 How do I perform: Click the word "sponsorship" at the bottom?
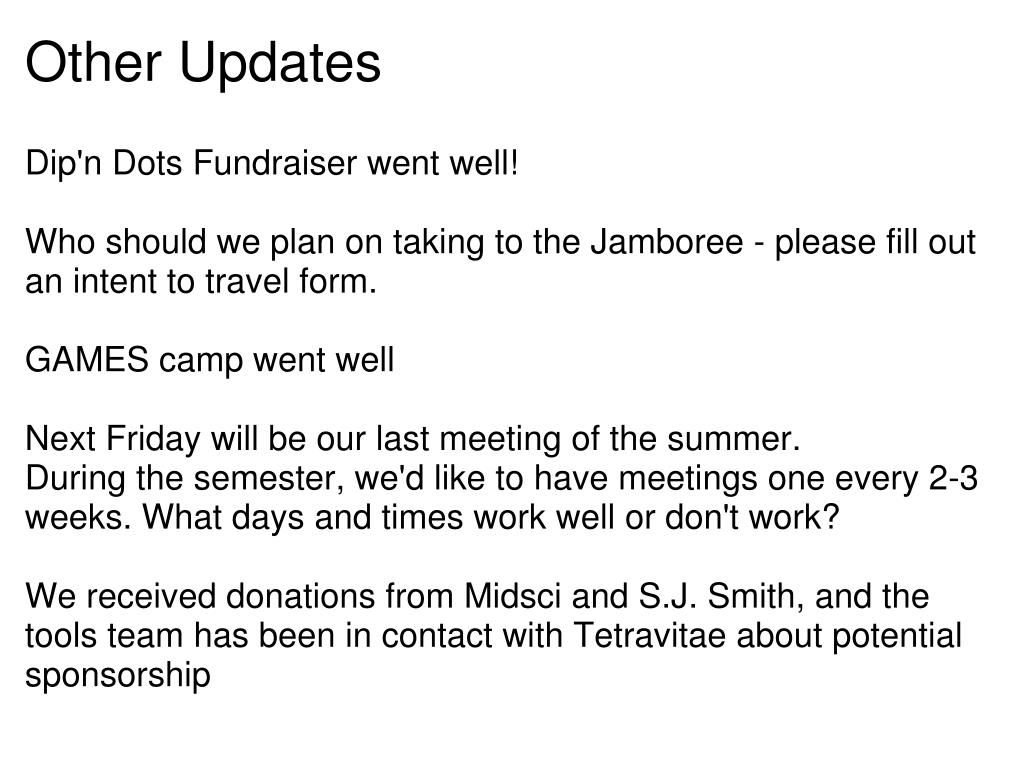click(x=118, y=676)
